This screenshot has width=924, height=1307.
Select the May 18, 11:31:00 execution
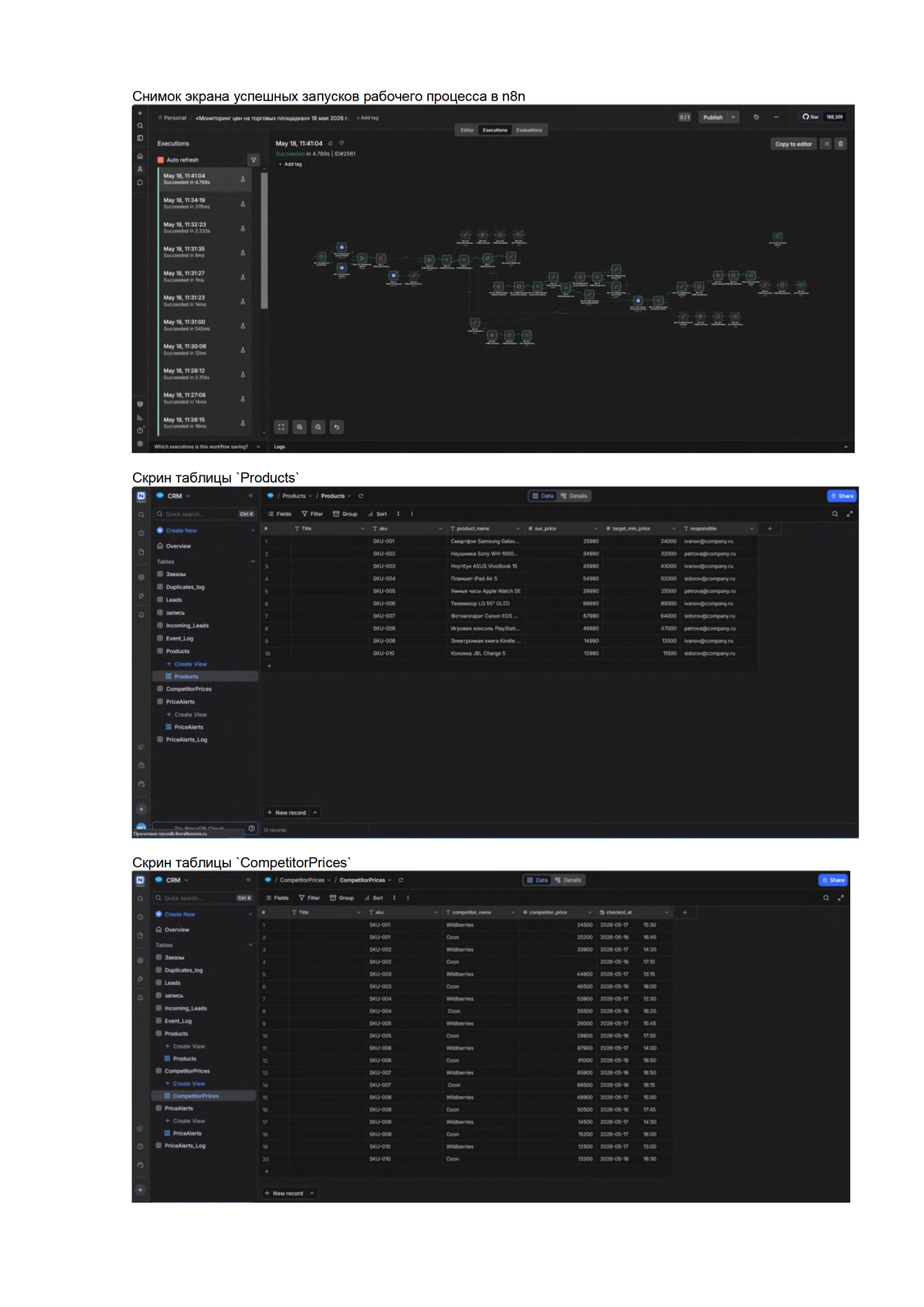pos(204,326)
